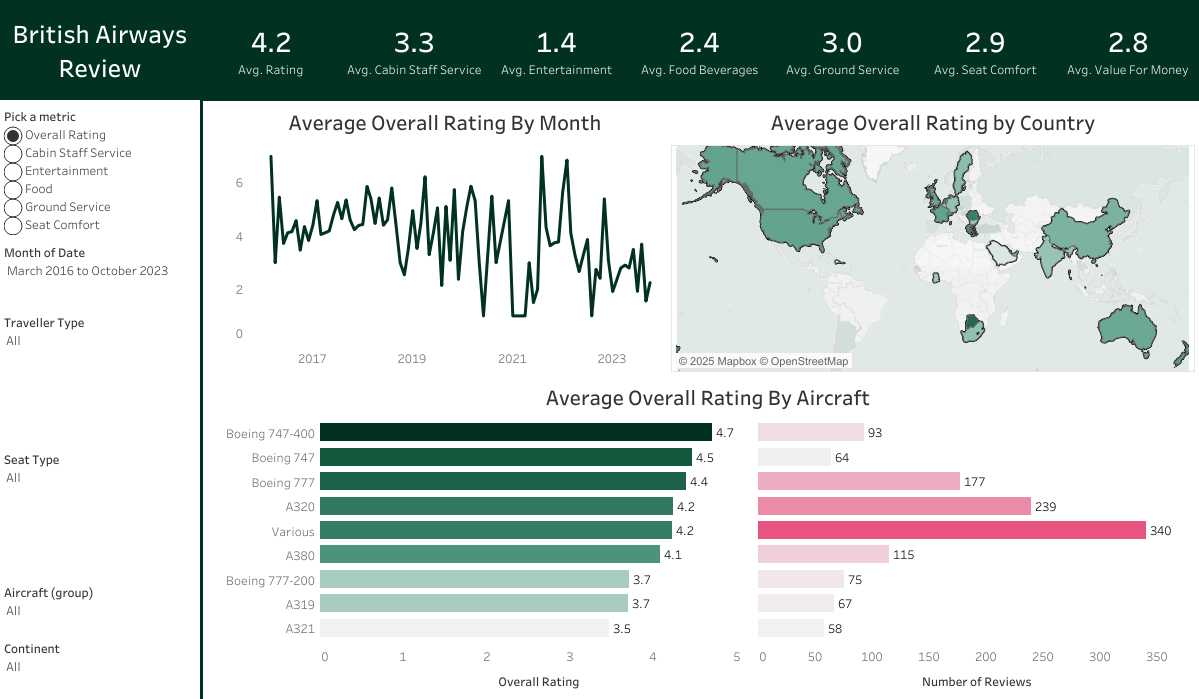Pick the Food metric option

[x=13, y=189]
